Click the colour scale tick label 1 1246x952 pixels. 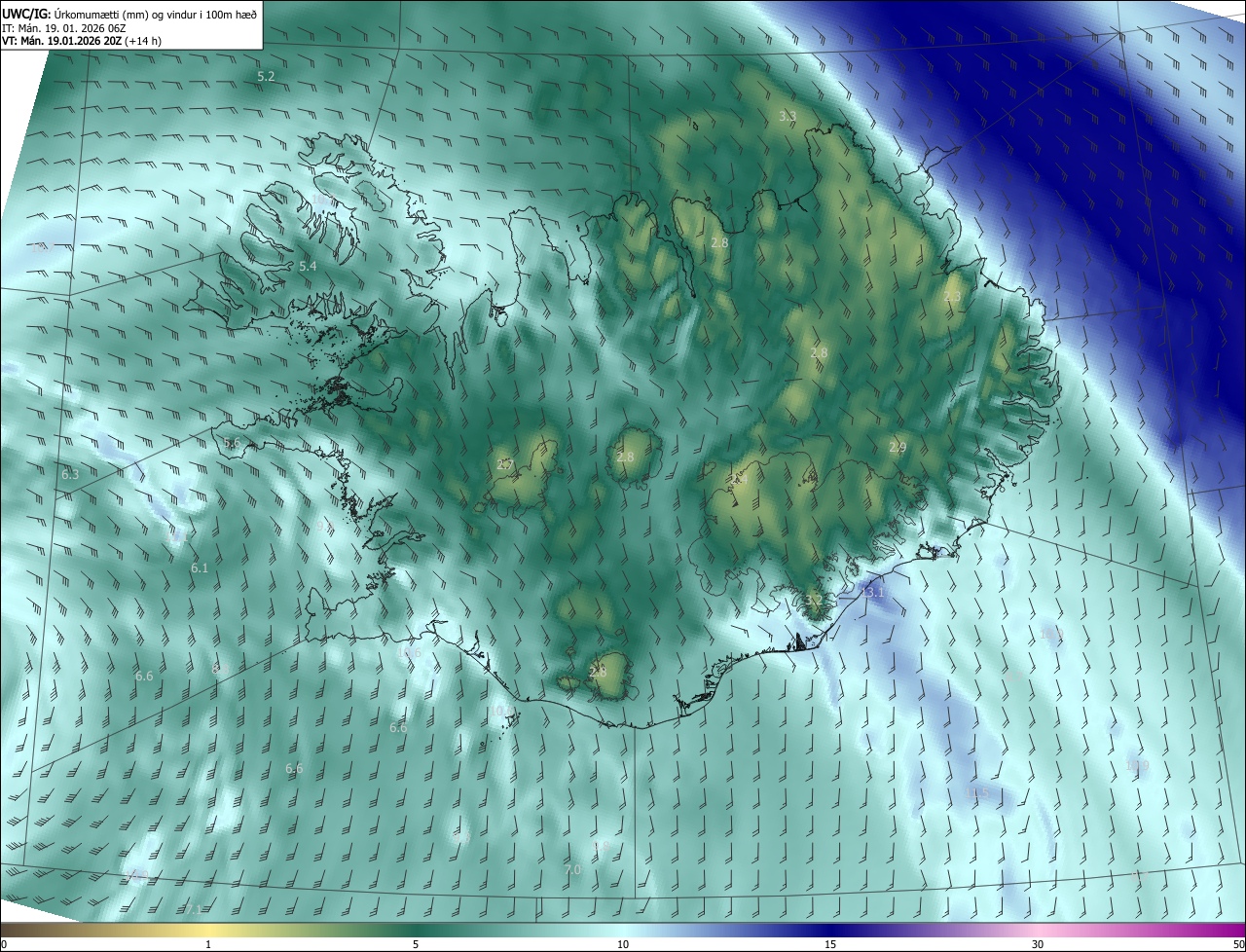point(208,944)
